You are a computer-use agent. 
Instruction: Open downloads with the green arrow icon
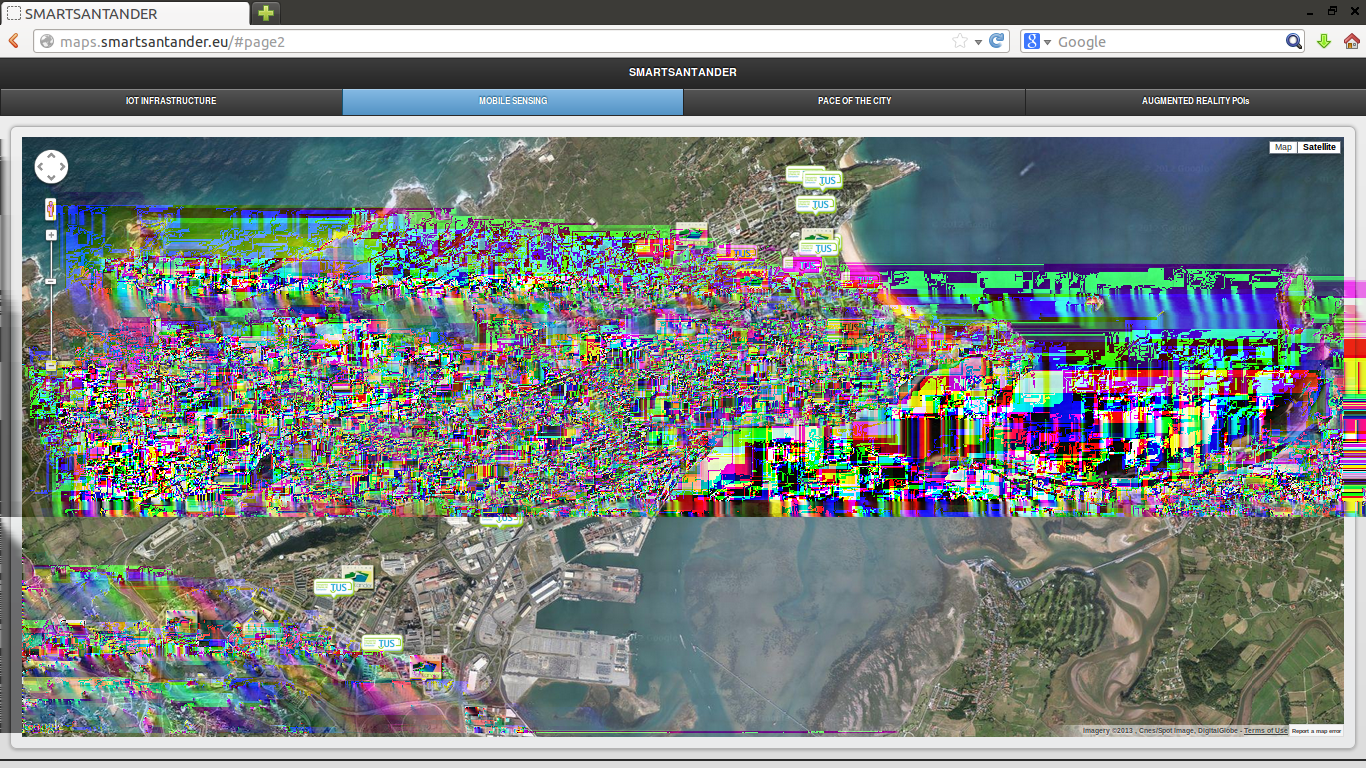point(1324,41)
